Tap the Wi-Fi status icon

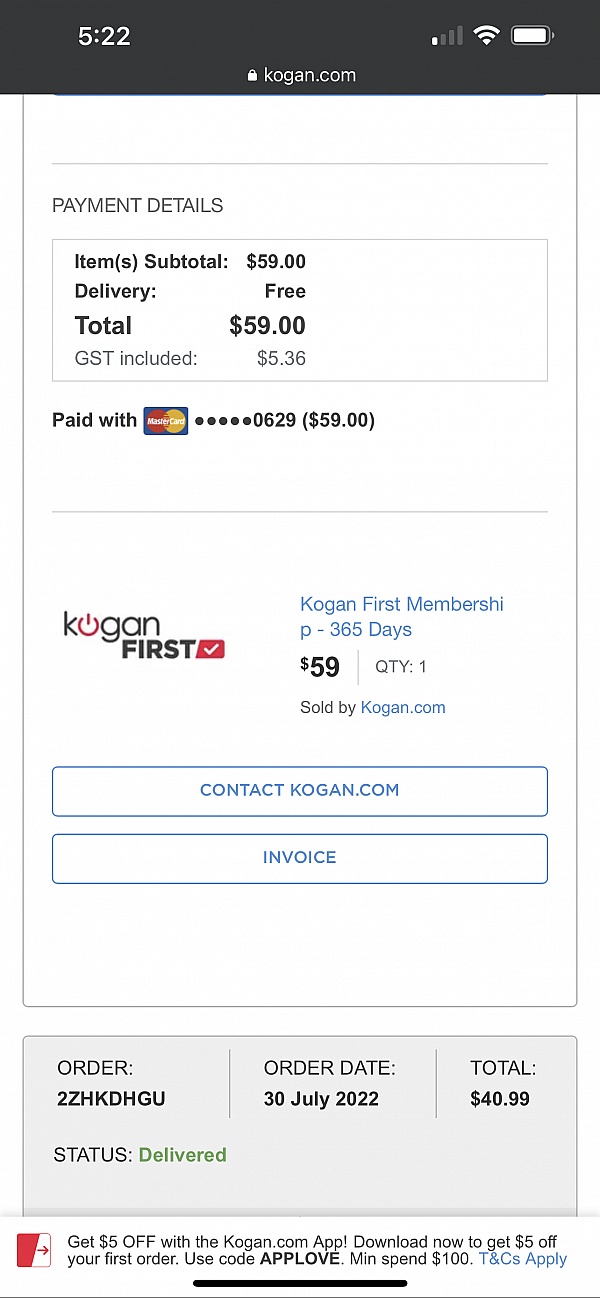(x=487, y=37)
